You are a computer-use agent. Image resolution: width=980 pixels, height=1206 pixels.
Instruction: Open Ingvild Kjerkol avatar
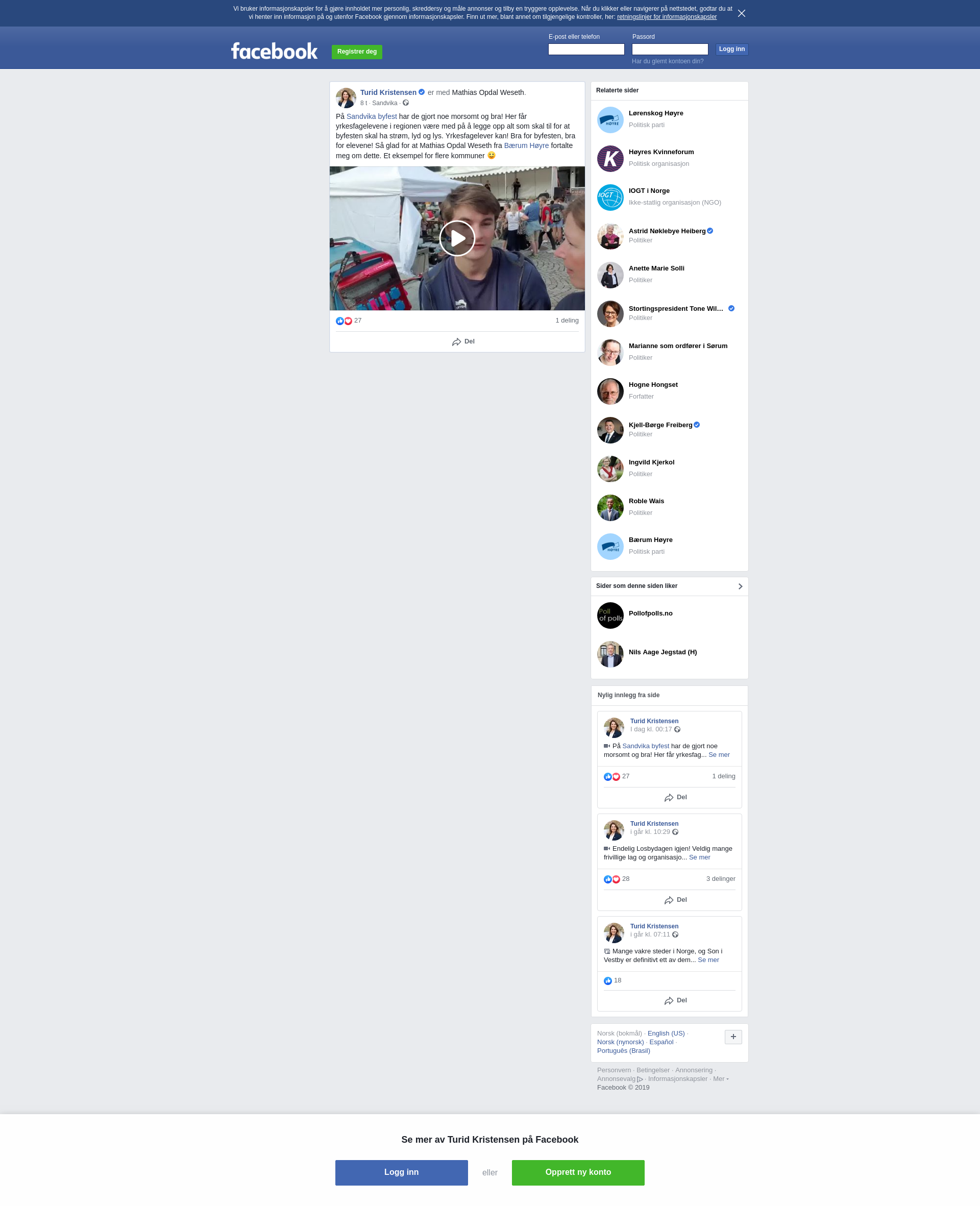pos(610,469)
